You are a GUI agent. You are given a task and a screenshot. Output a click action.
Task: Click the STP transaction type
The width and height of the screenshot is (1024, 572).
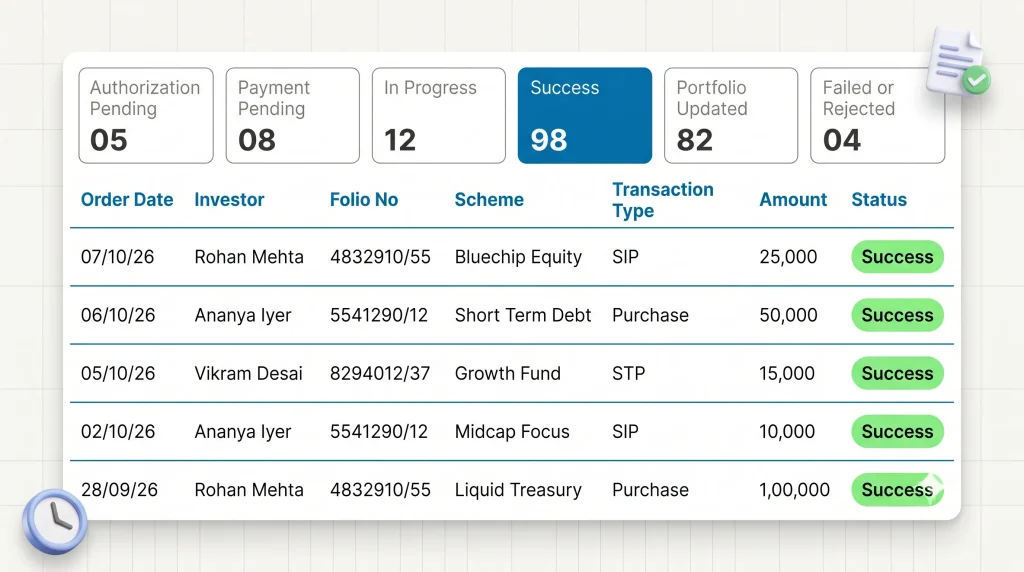point(628,373)
